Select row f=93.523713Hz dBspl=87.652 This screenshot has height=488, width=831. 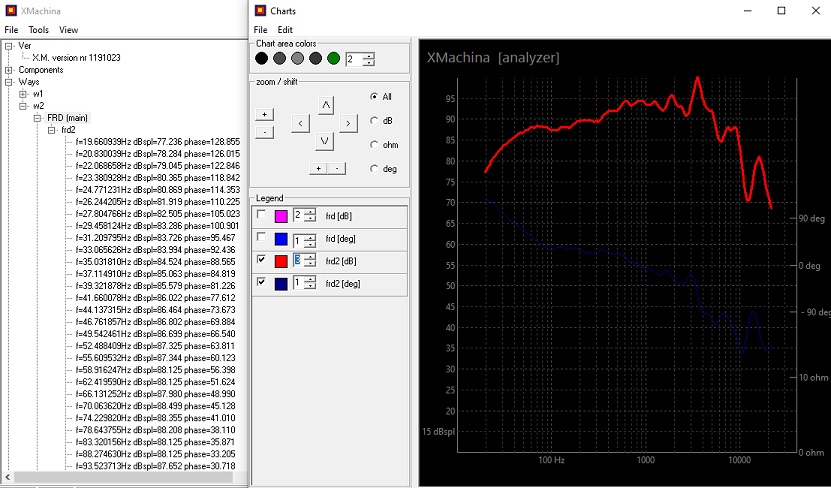(x=156, y=466)
